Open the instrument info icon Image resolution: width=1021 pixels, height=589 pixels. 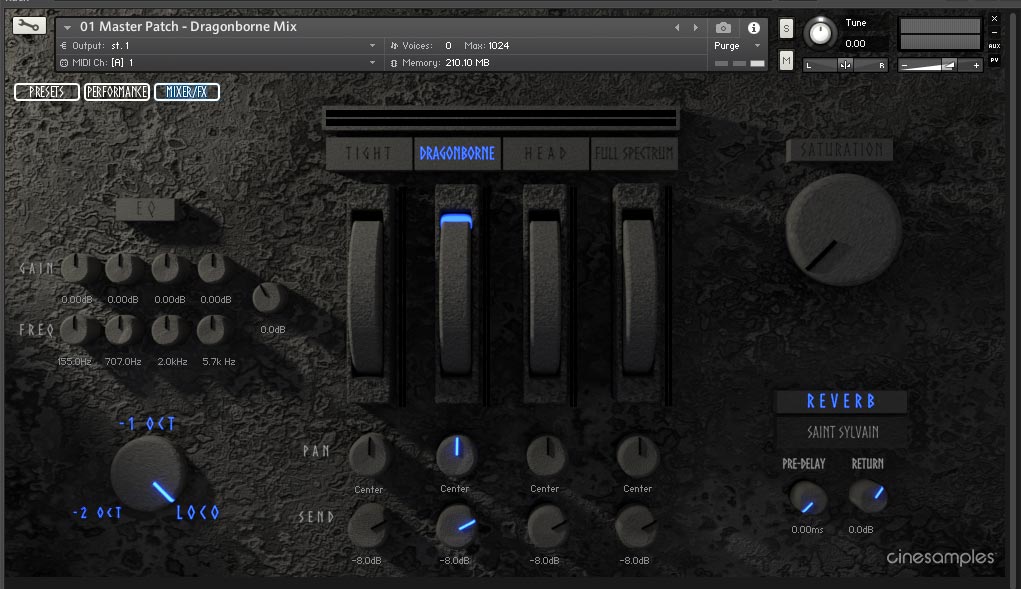click(x=754, y=28)
